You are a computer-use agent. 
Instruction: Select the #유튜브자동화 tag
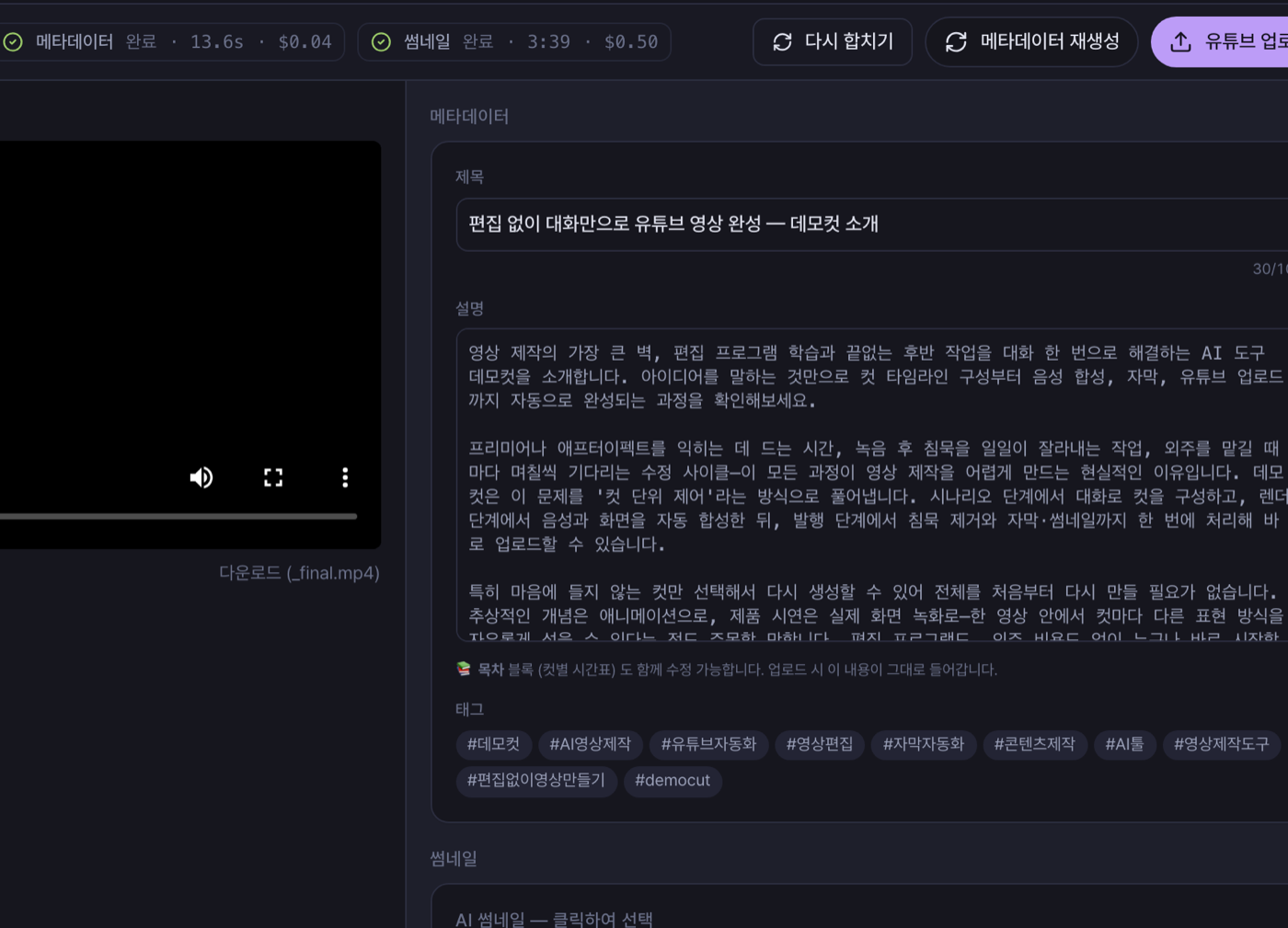click(708, 744)
